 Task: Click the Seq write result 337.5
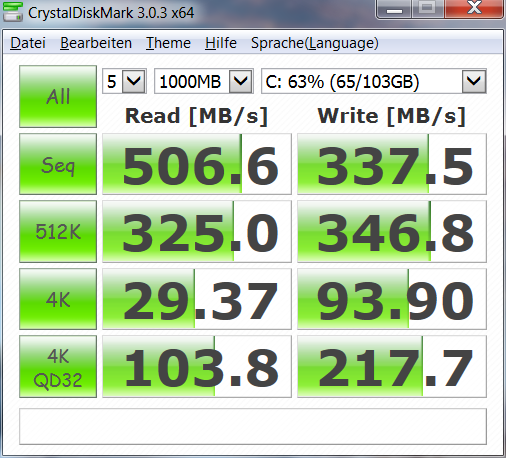pos(392,164)
